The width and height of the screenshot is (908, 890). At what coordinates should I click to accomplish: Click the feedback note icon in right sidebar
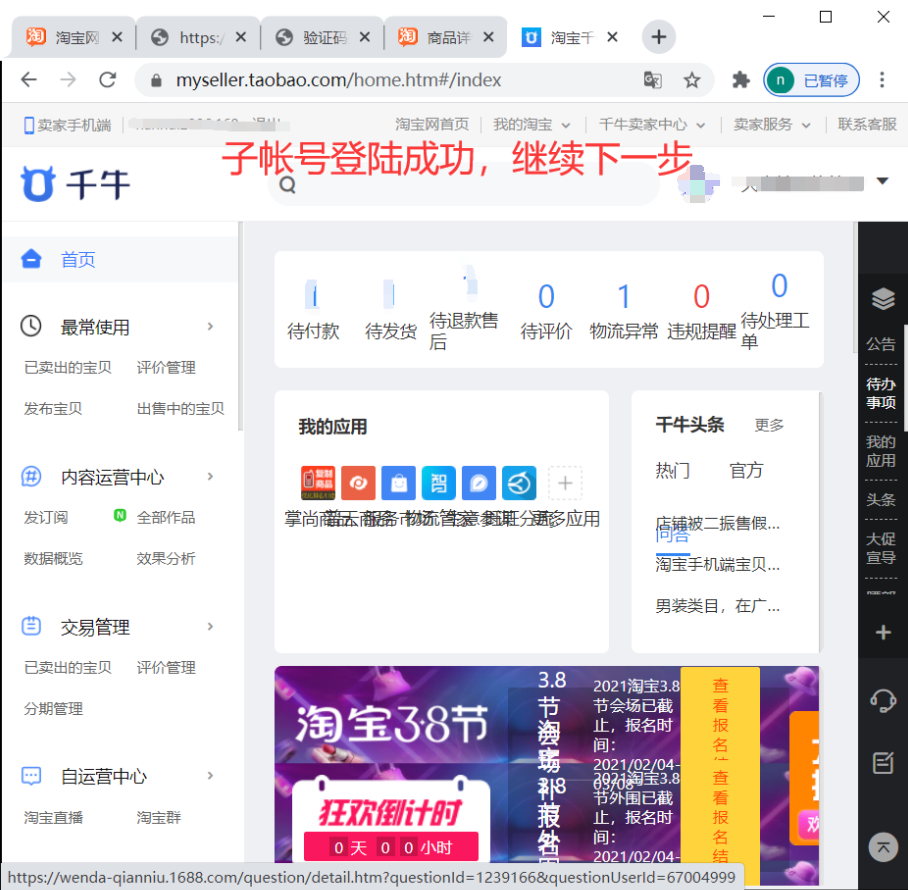[x=882, y=763]
